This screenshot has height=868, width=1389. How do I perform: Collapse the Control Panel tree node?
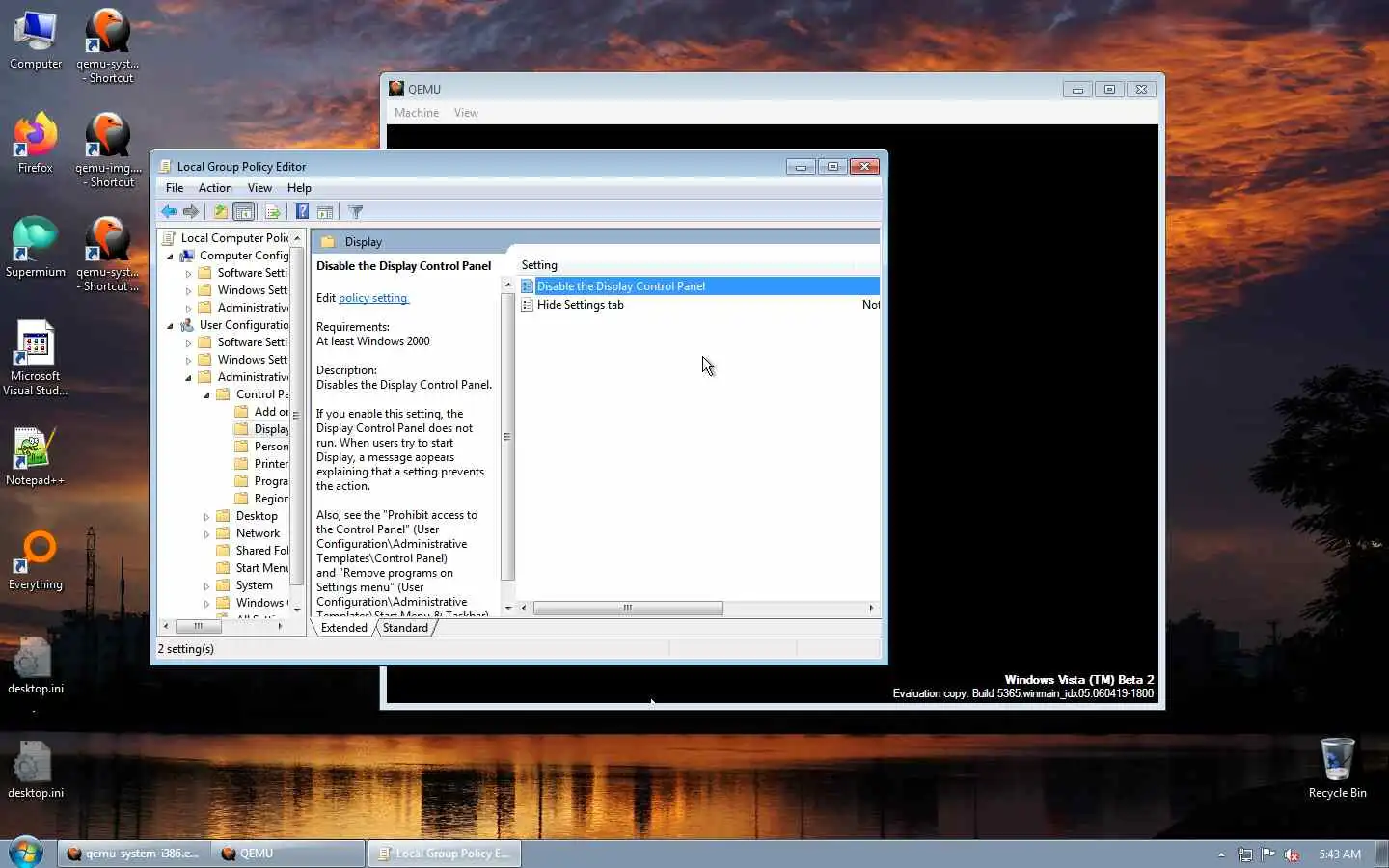click(x=207, y=395)
